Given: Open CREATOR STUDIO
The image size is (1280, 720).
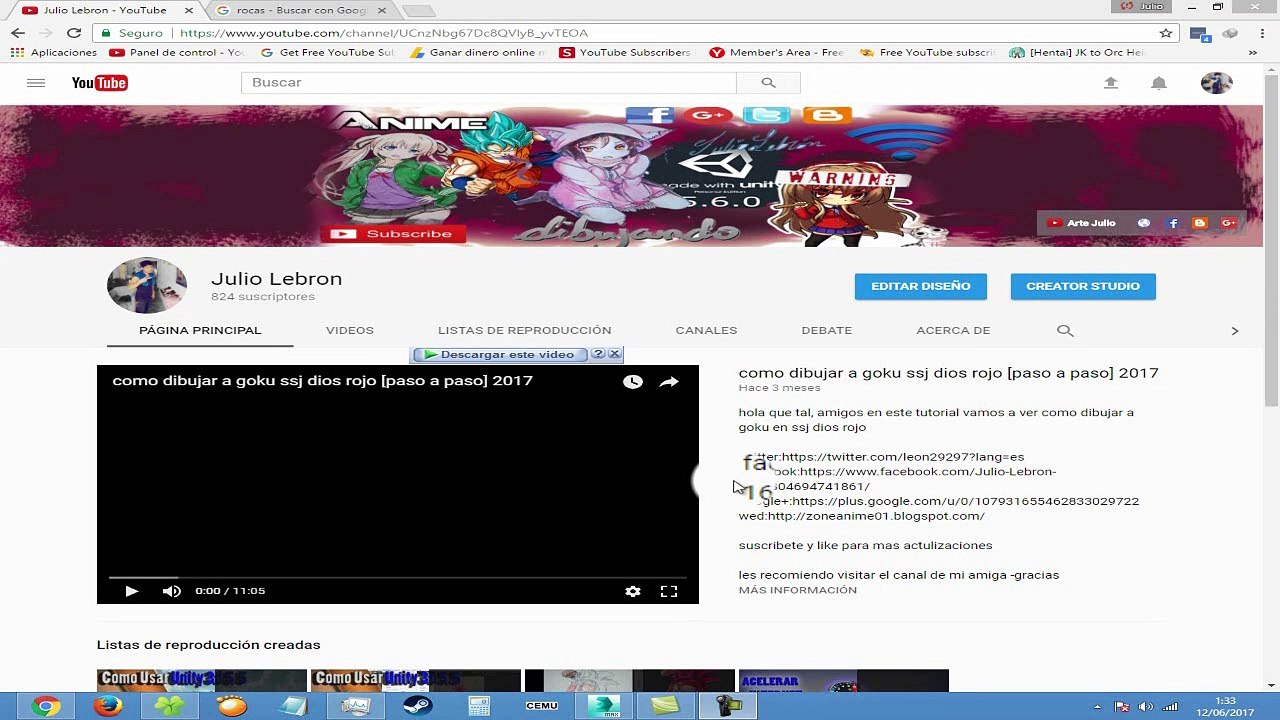Looking at the screenshot, I should pyautogui.click(x=1083, y=286).
